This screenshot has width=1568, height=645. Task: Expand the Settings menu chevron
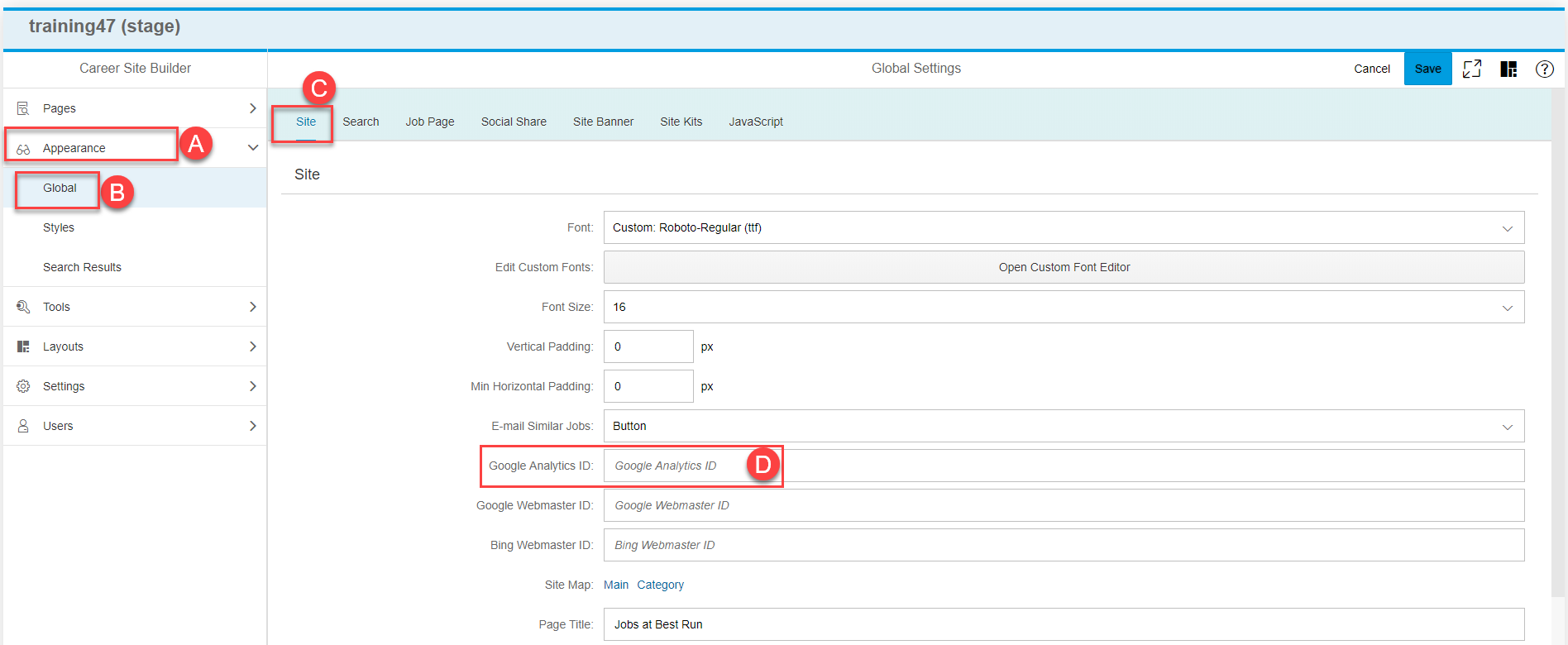(253, 386)
